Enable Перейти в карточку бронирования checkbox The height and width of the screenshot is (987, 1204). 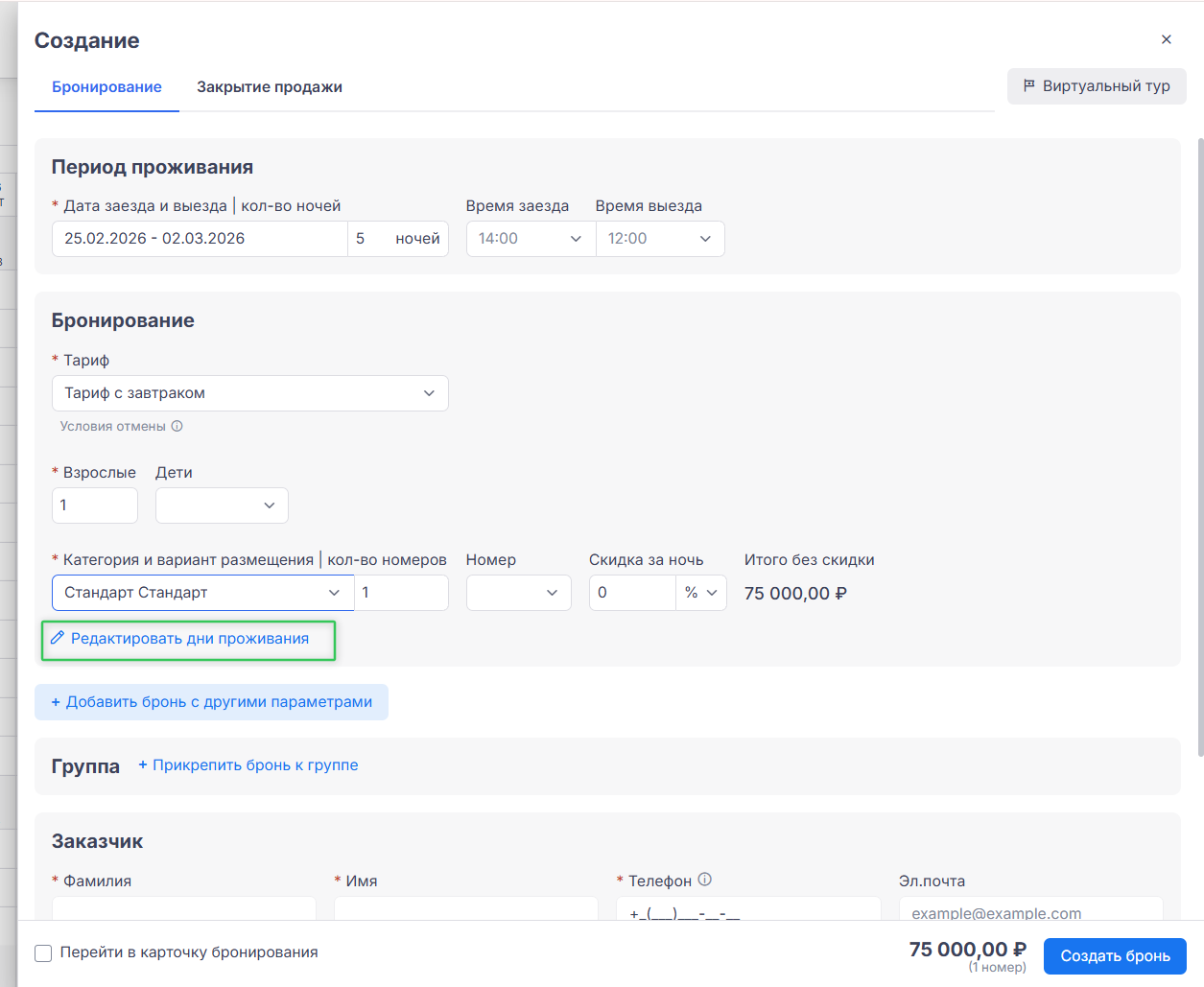click(x=43, y=952)
